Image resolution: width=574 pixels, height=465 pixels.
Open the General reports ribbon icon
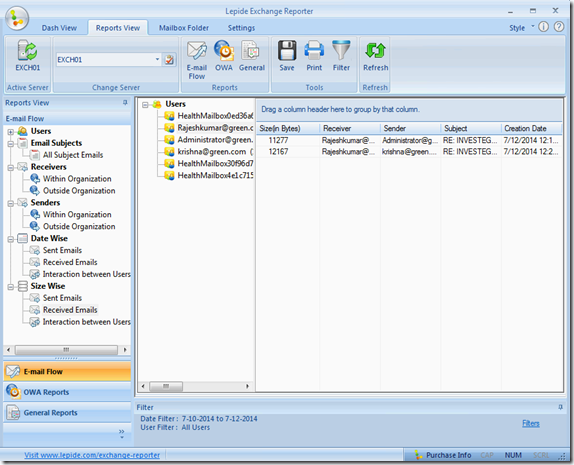[251, 56]
